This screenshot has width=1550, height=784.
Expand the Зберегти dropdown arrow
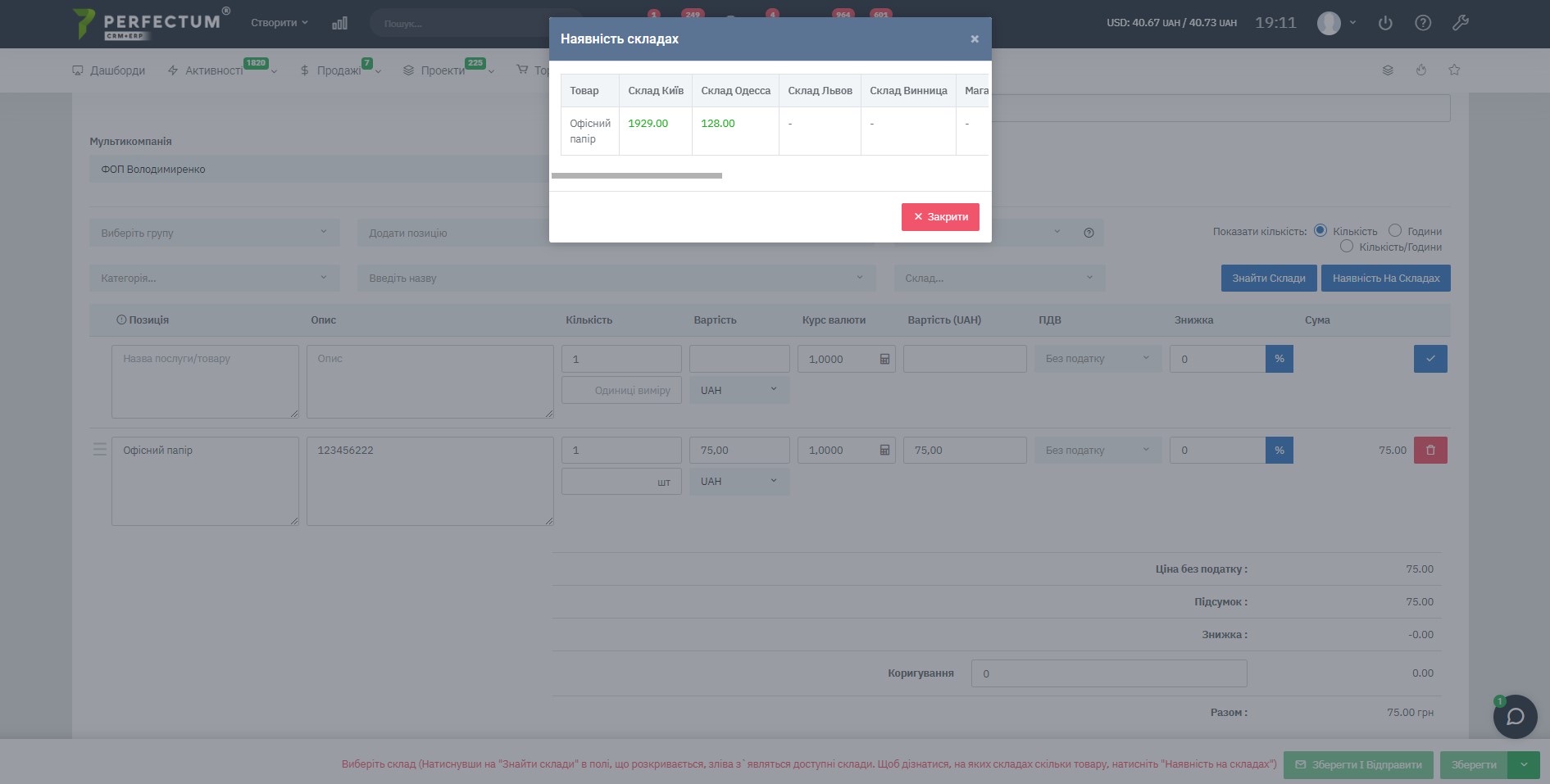(1524, 765)
